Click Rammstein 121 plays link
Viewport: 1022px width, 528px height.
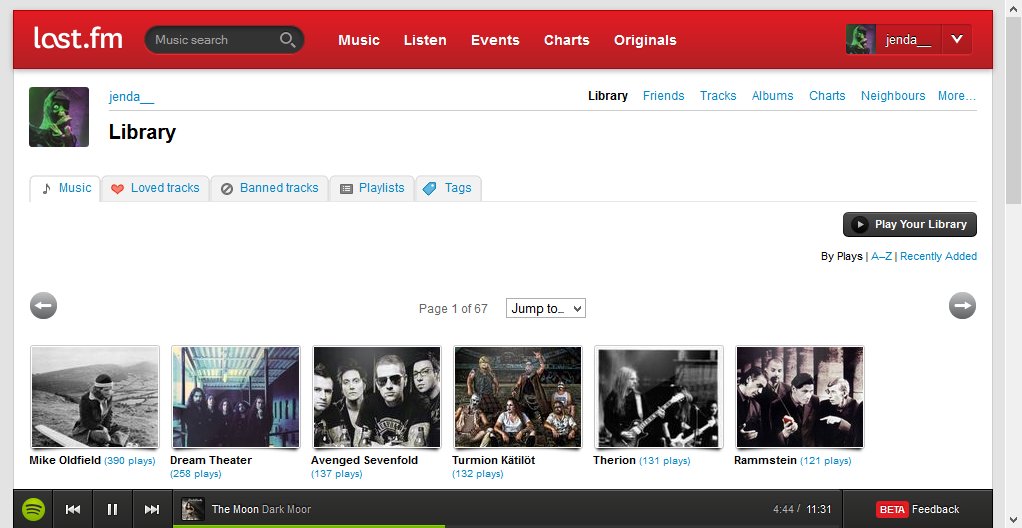click(826, 461)
